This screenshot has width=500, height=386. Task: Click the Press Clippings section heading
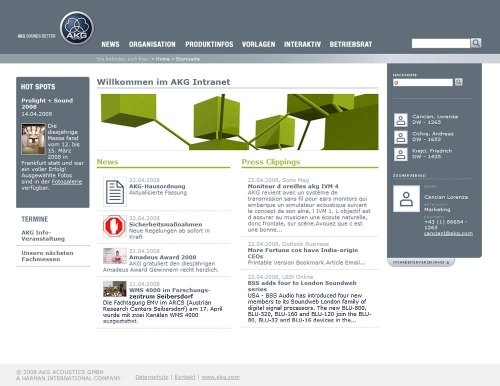[x=271, y=162]
